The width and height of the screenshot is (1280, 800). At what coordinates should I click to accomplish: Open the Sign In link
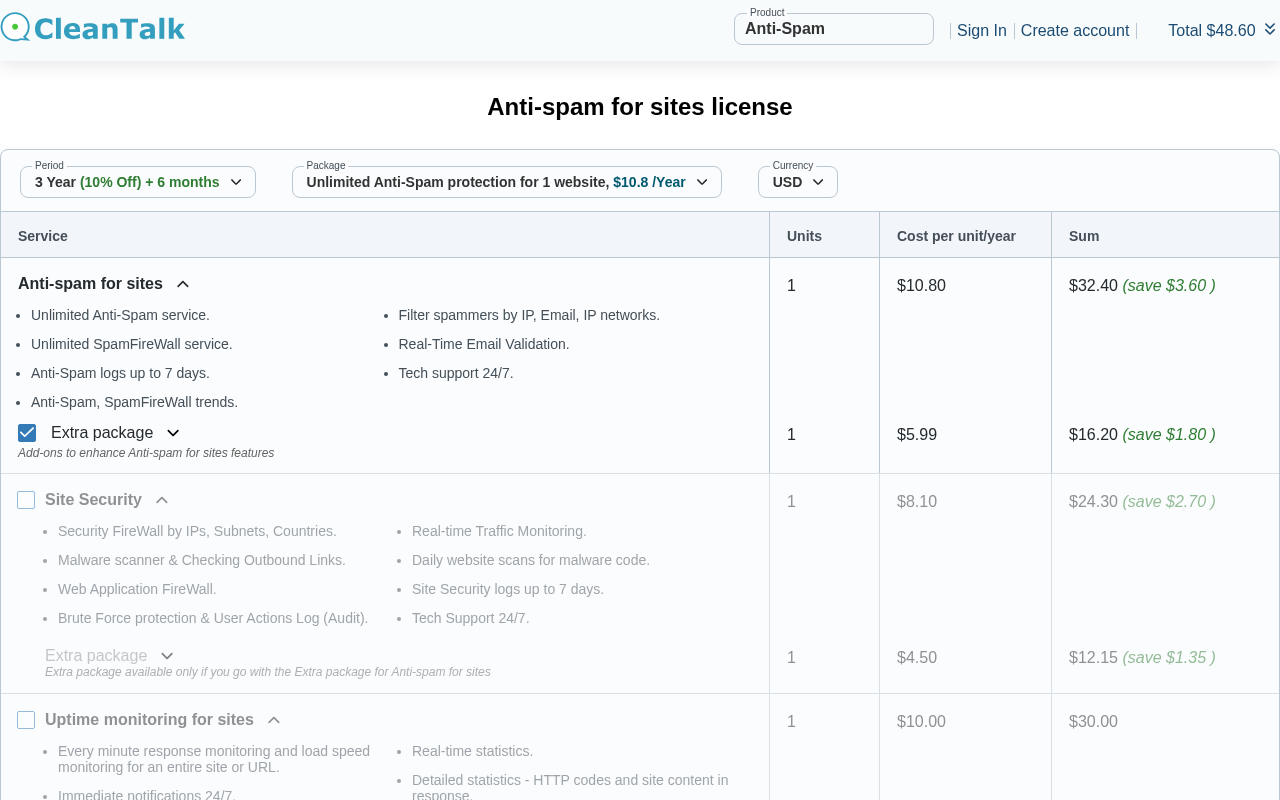tap(981, 30)
